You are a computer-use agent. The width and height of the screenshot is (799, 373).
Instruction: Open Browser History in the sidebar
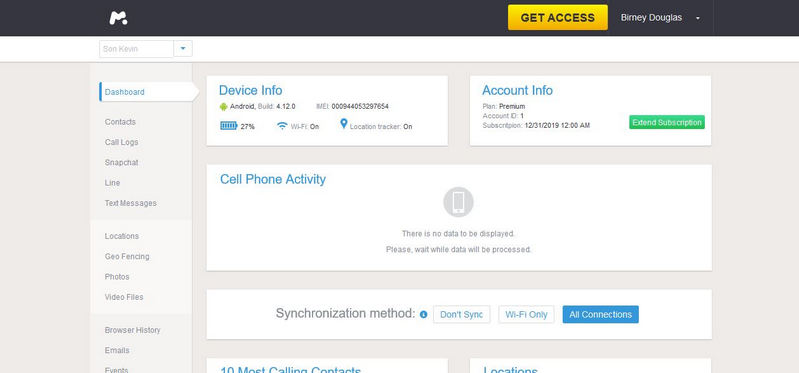point(132,330)
